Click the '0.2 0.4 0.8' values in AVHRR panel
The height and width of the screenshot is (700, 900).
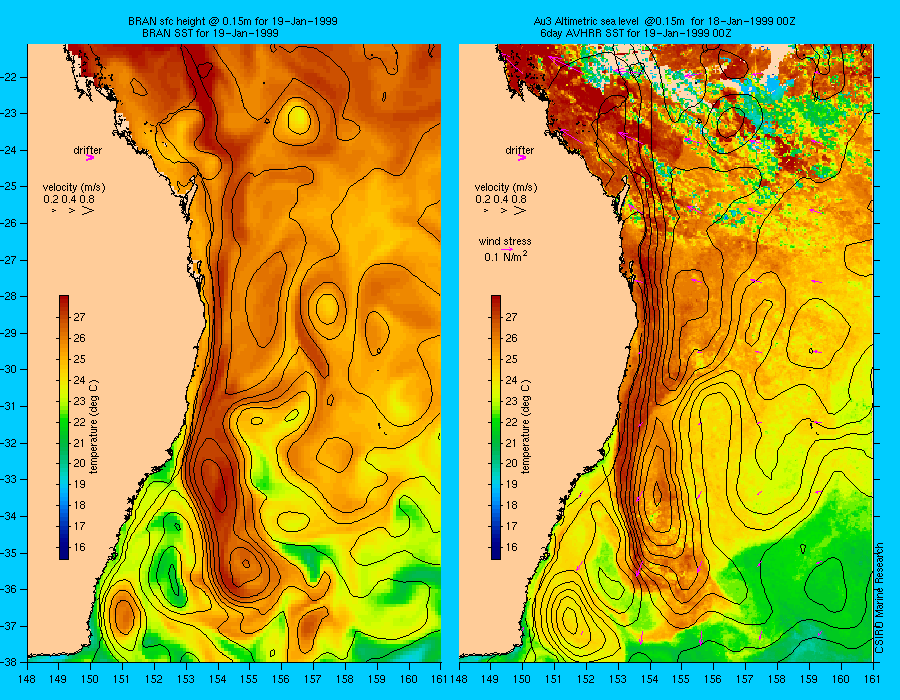pos(501,200)
